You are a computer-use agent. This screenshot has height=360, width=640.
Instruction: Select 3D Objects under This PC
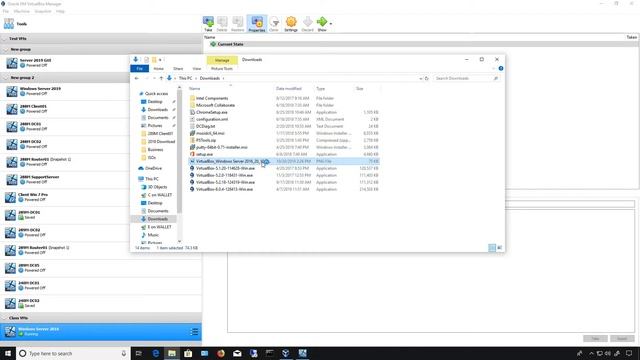click(x=158, y=187)
